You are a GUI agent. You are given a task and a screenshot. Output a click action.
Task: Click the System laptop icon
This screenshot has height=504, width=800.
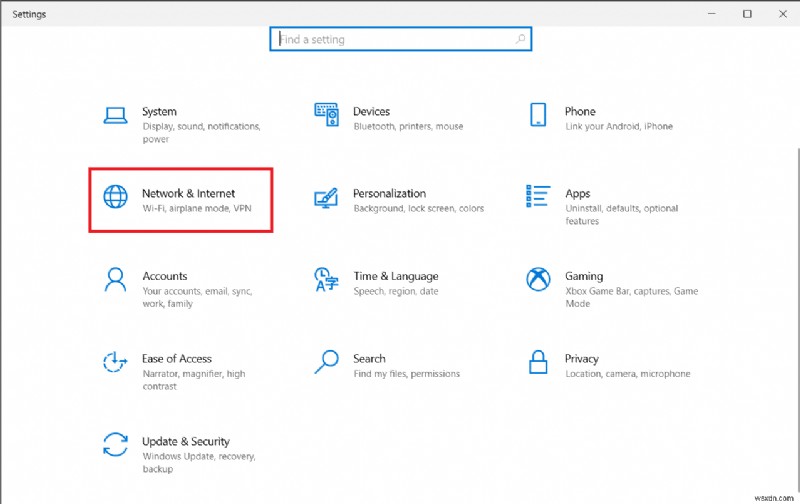pyautogui.click(x=116, y=114)
